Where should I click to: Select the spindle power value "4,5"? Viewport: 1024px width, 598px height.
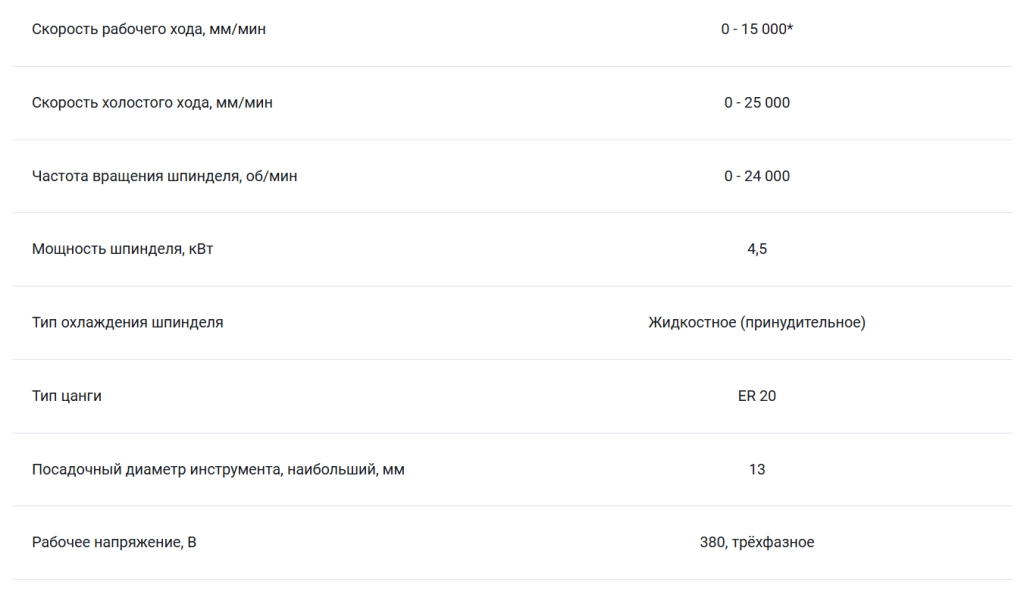tap(757, 249)
